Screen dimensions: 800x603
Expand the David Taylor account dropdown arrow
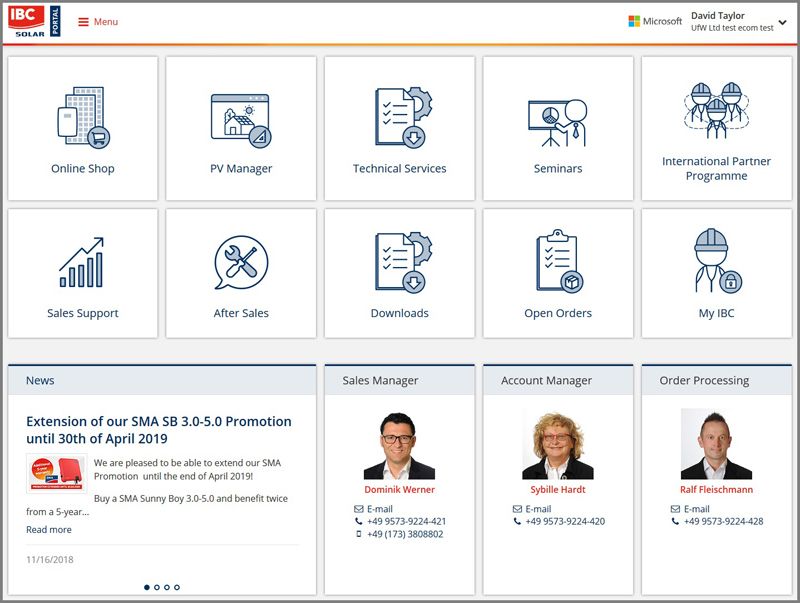[783, 22]
